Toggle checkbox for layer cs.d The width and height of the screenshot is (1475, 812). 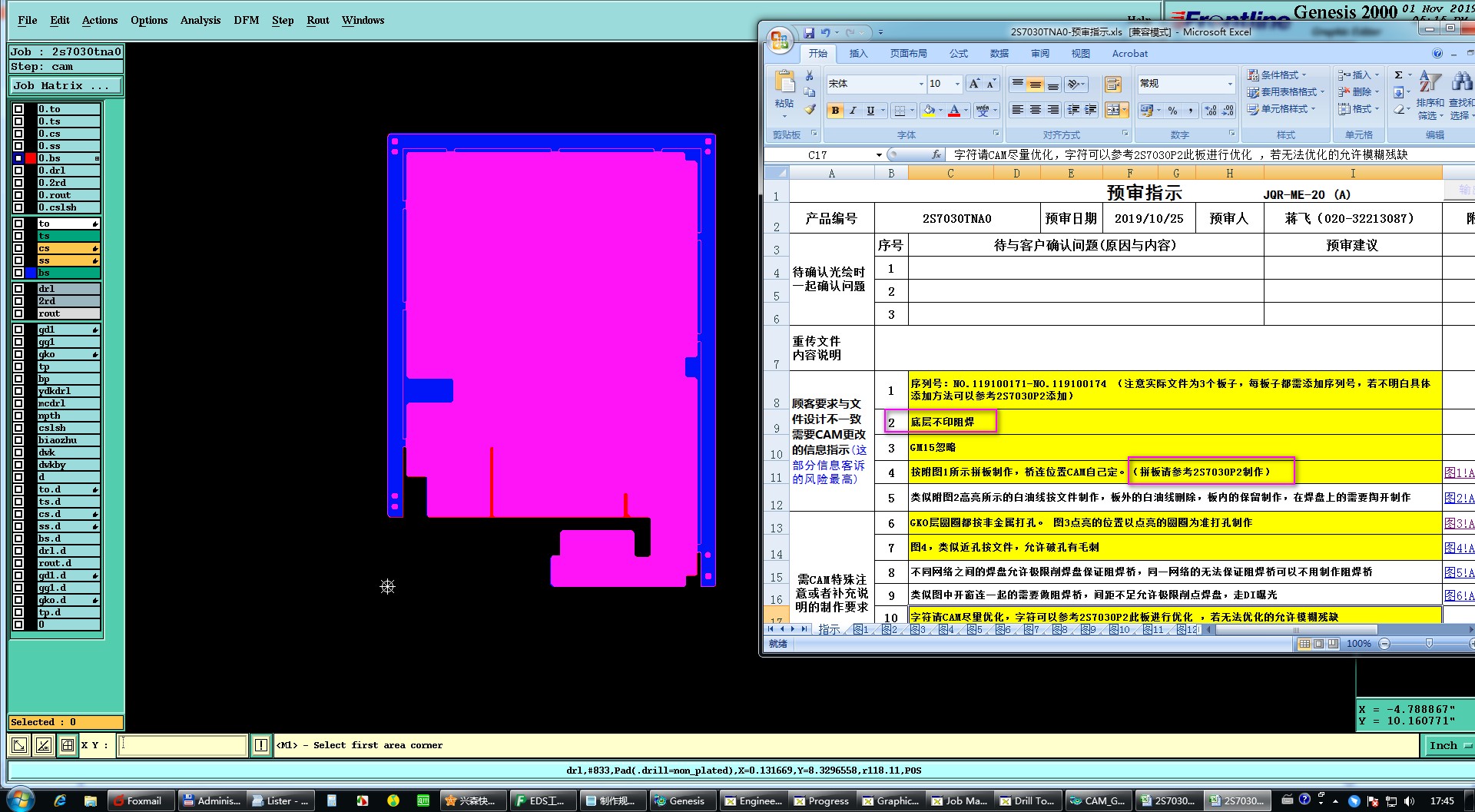18,514
